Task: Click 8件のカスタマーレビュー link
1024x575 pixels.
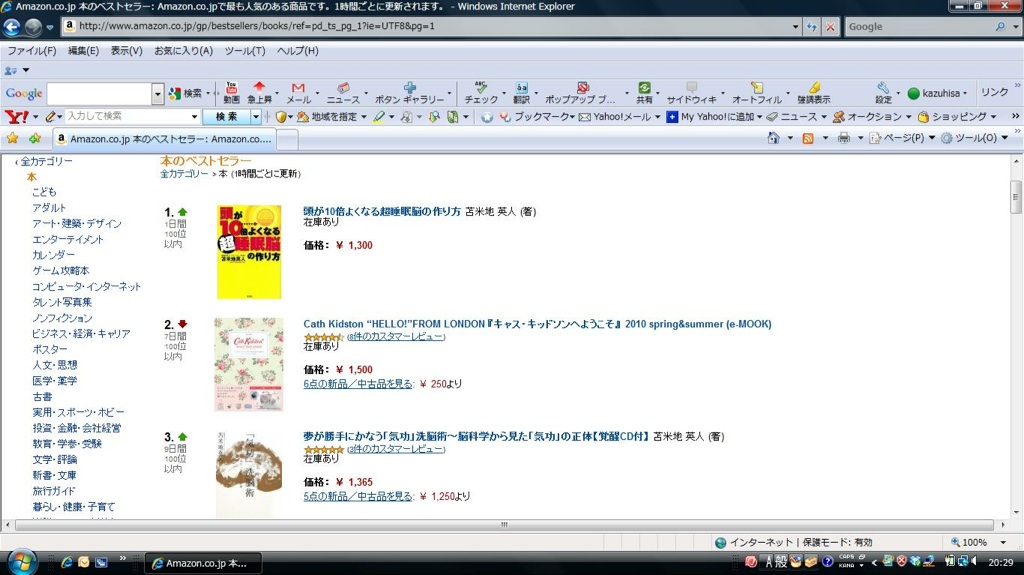Action: 396,337
